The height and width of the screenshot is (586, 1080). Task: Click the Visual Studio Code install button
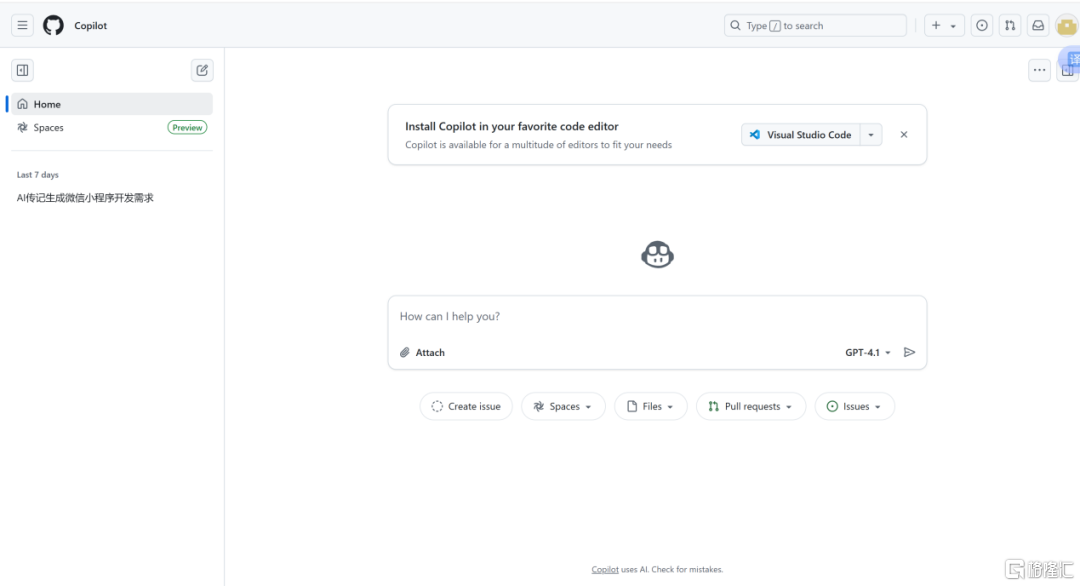tap(801, 135)
